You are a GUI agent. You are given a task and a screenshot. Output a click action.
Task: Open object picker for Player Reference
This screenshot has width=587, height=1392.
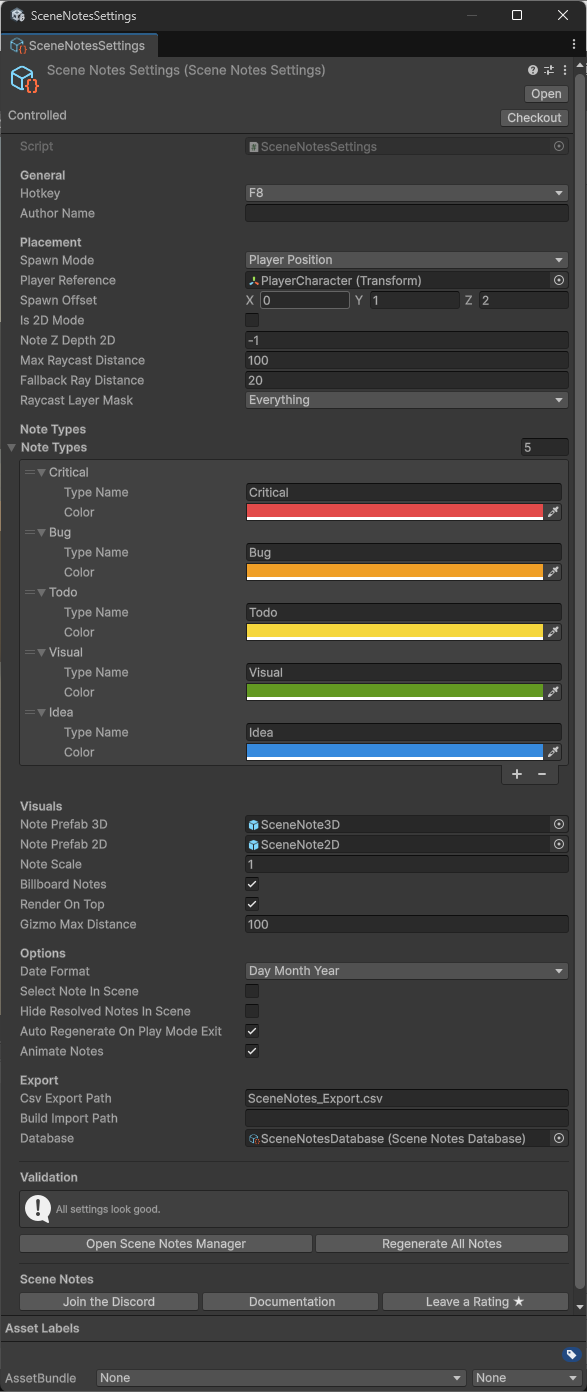[559, 281]
